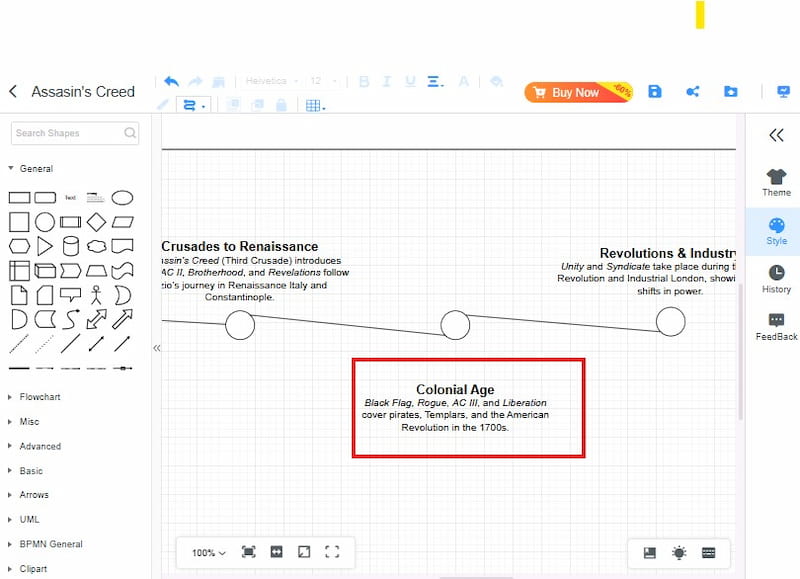800x579 pixels.
Task: Toggle the light bulb hint icon
Action: click(x=679, y=553)
